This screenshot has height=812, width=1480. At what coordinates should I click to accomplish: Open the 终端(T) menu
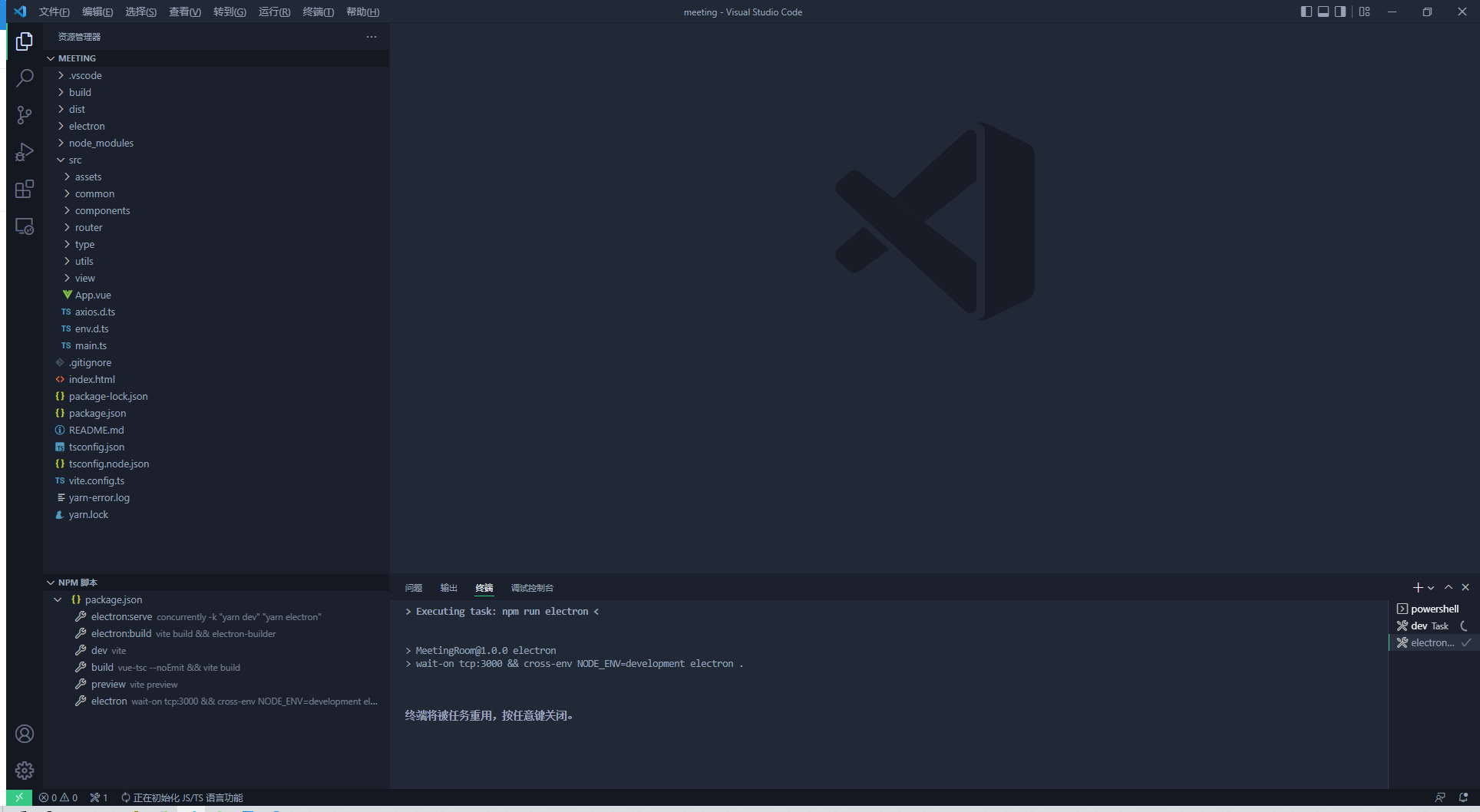coord(319,12)
